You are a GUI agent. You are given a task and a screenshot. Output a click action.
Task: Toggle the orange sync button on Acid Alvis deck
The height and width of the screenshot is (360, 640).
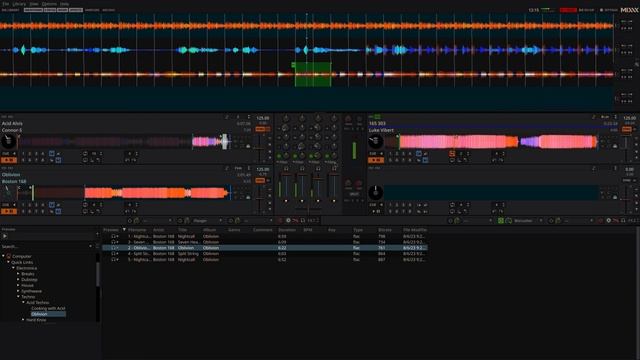260,129
